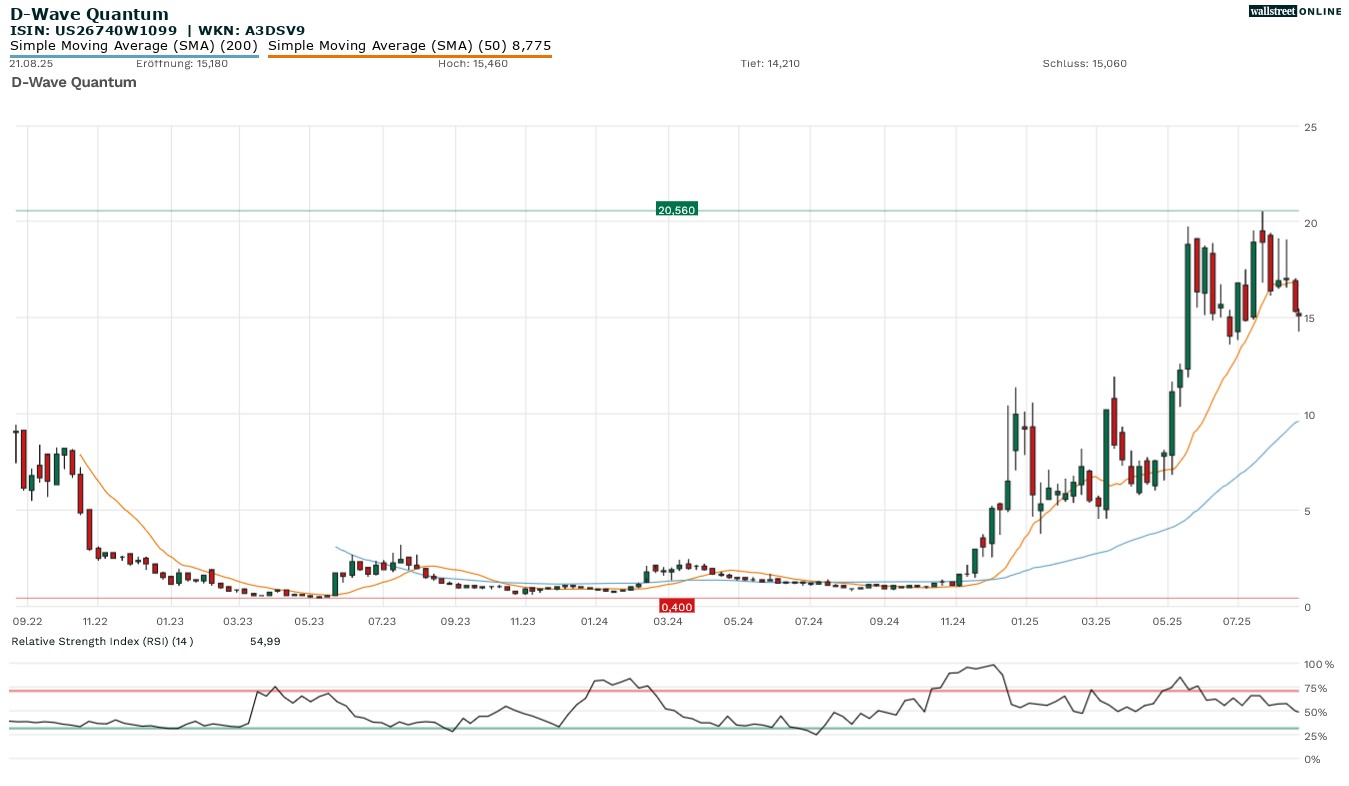Click the 0% RSI axis label
Image resolution: width=1349 pixels, height=786 pixels.
pos(1312,760)
